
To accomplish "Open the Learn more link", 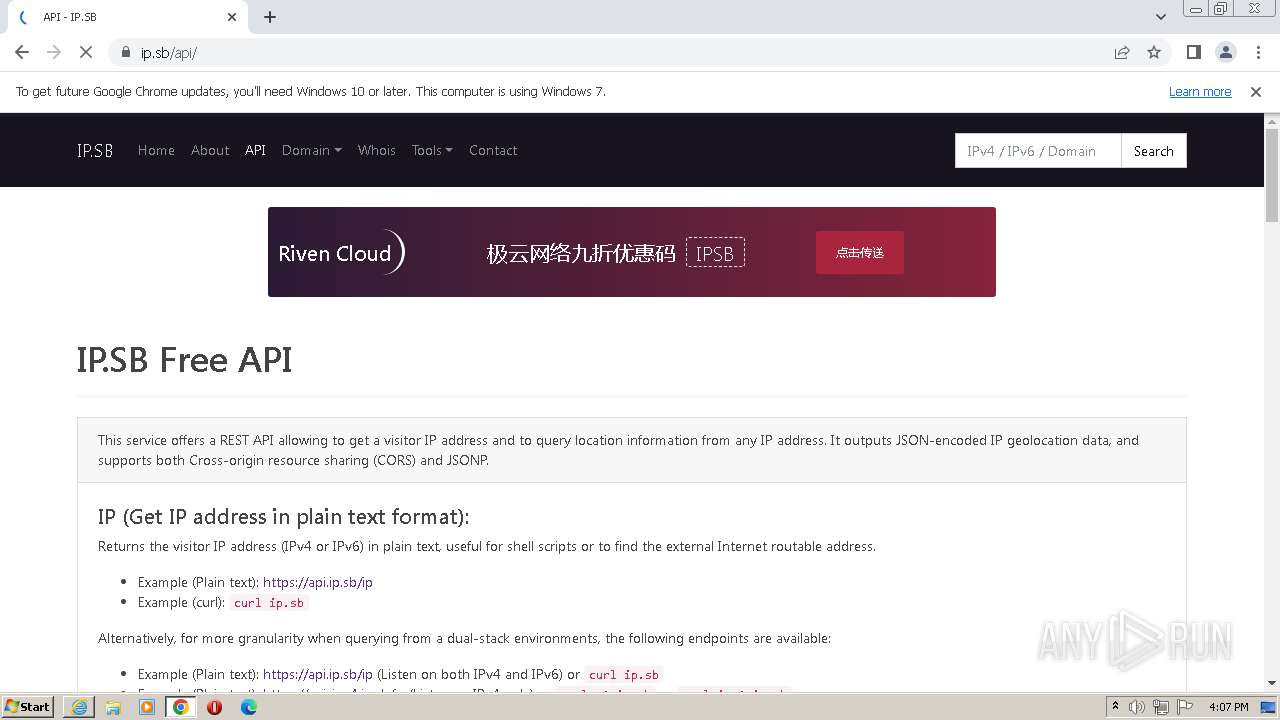I will 1200,92.
